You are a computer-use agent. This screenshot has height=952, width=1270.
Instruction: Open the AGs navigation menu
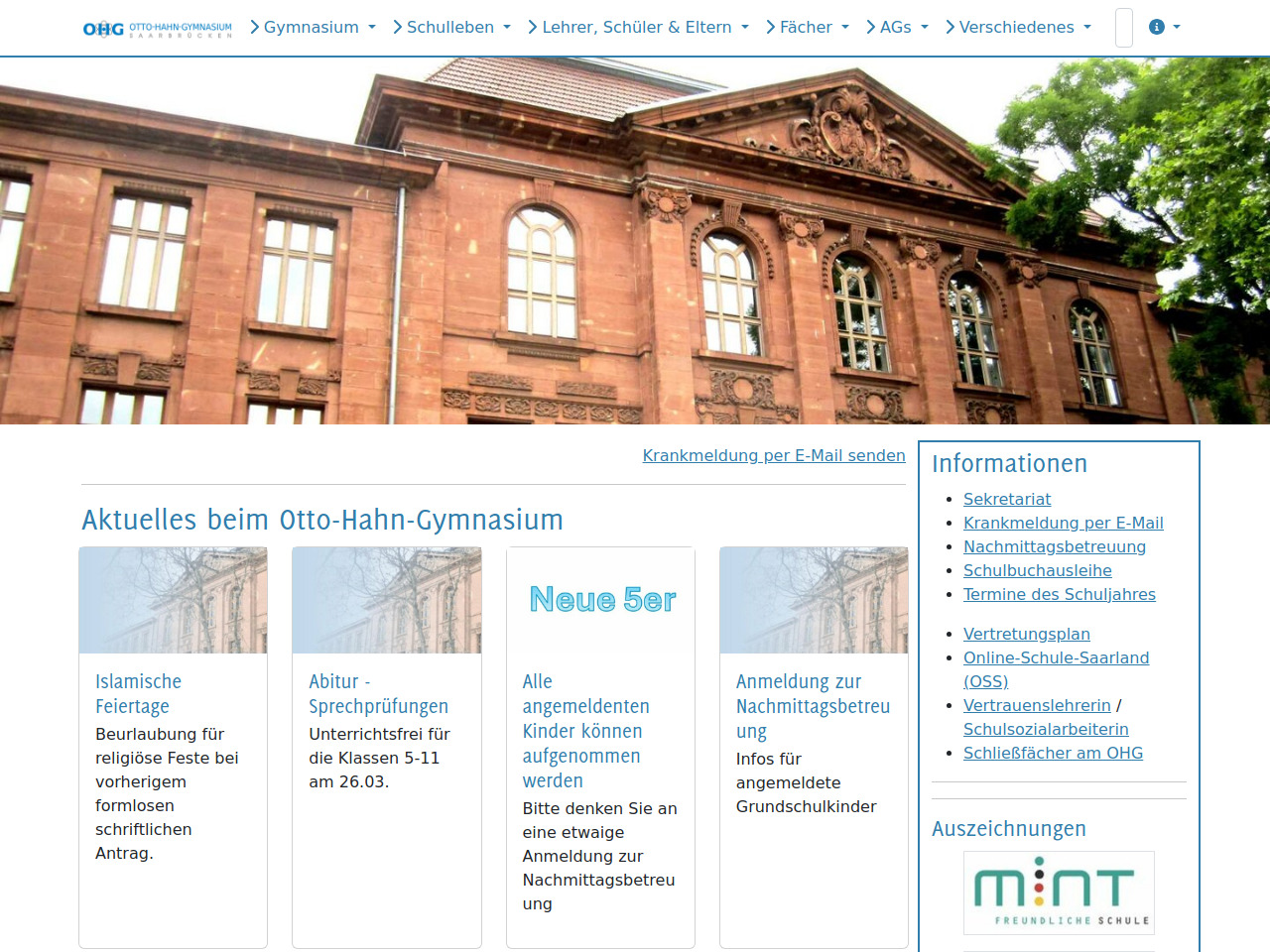(897, 27)
